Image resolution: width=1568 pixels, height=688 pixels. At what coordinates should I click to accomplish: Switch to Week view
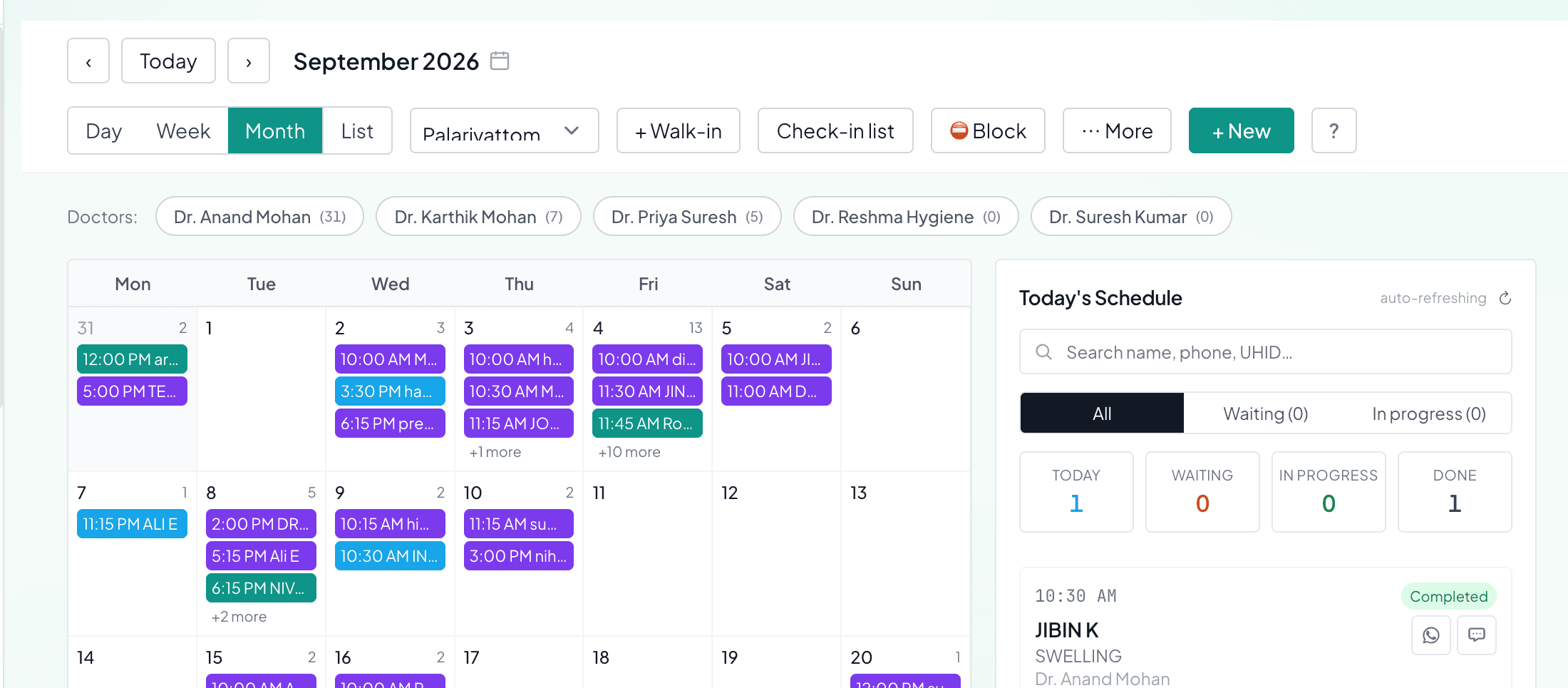(183, 131)
